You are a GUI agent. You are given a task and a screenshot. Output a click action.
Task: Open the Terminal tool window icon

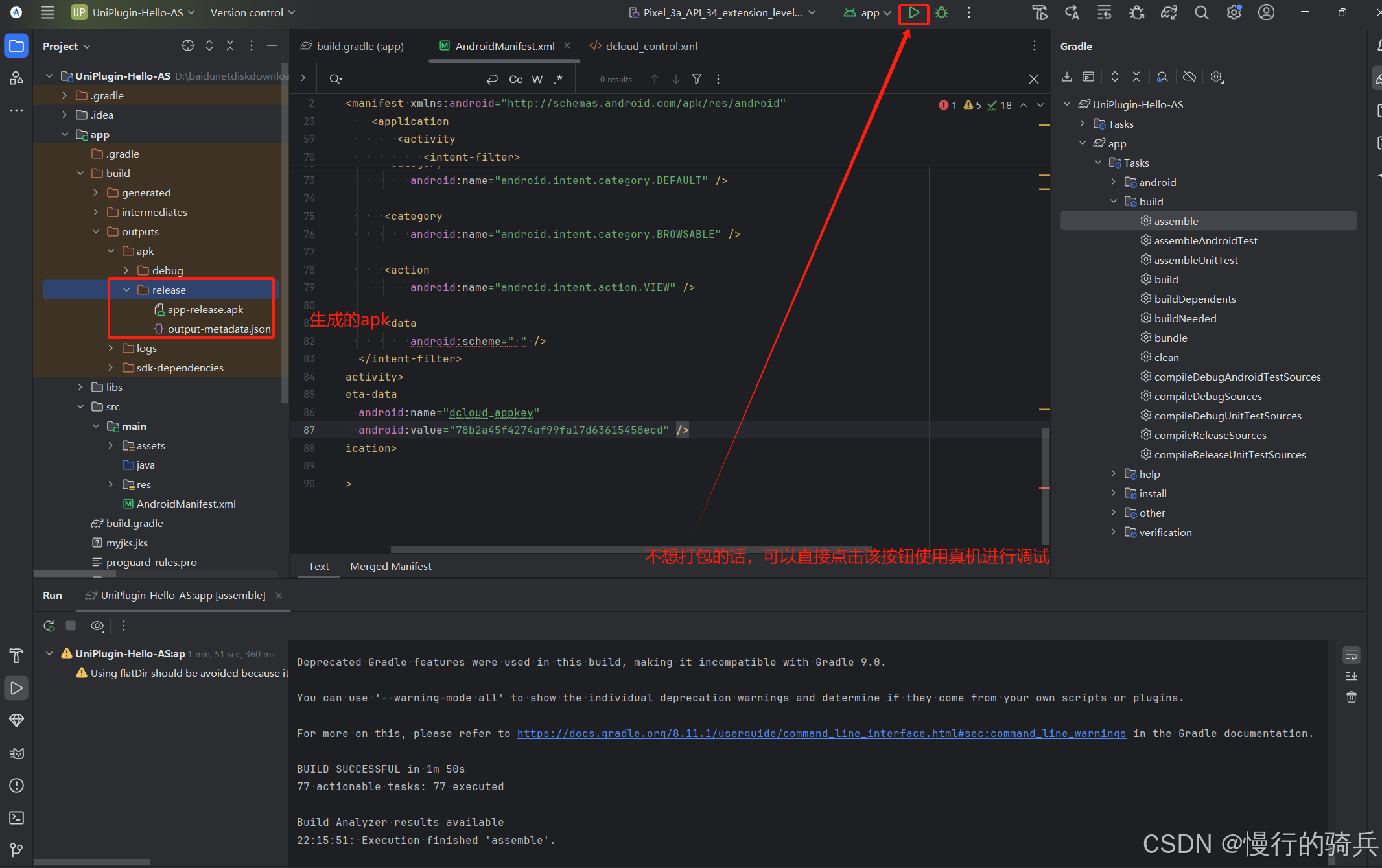coord(17,817)
